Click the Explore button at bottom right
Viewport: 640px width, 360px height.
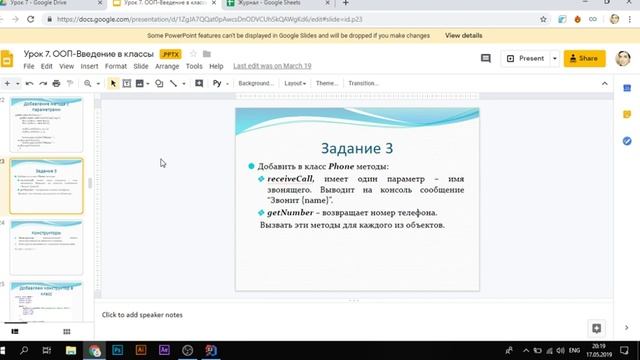(x=596, y=328)
